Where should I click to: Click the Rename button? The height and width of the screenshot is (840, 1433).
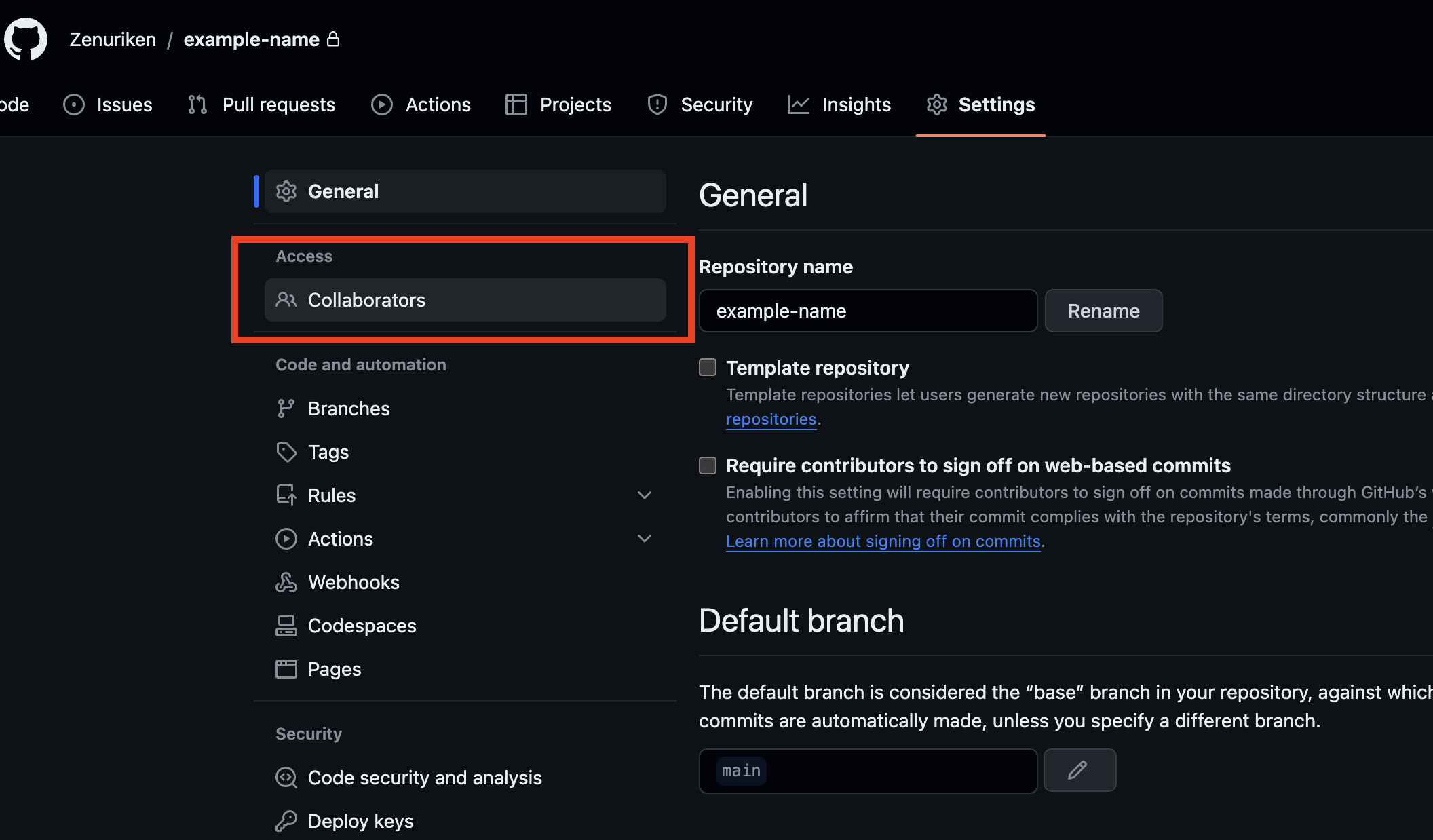point(1103,311)
